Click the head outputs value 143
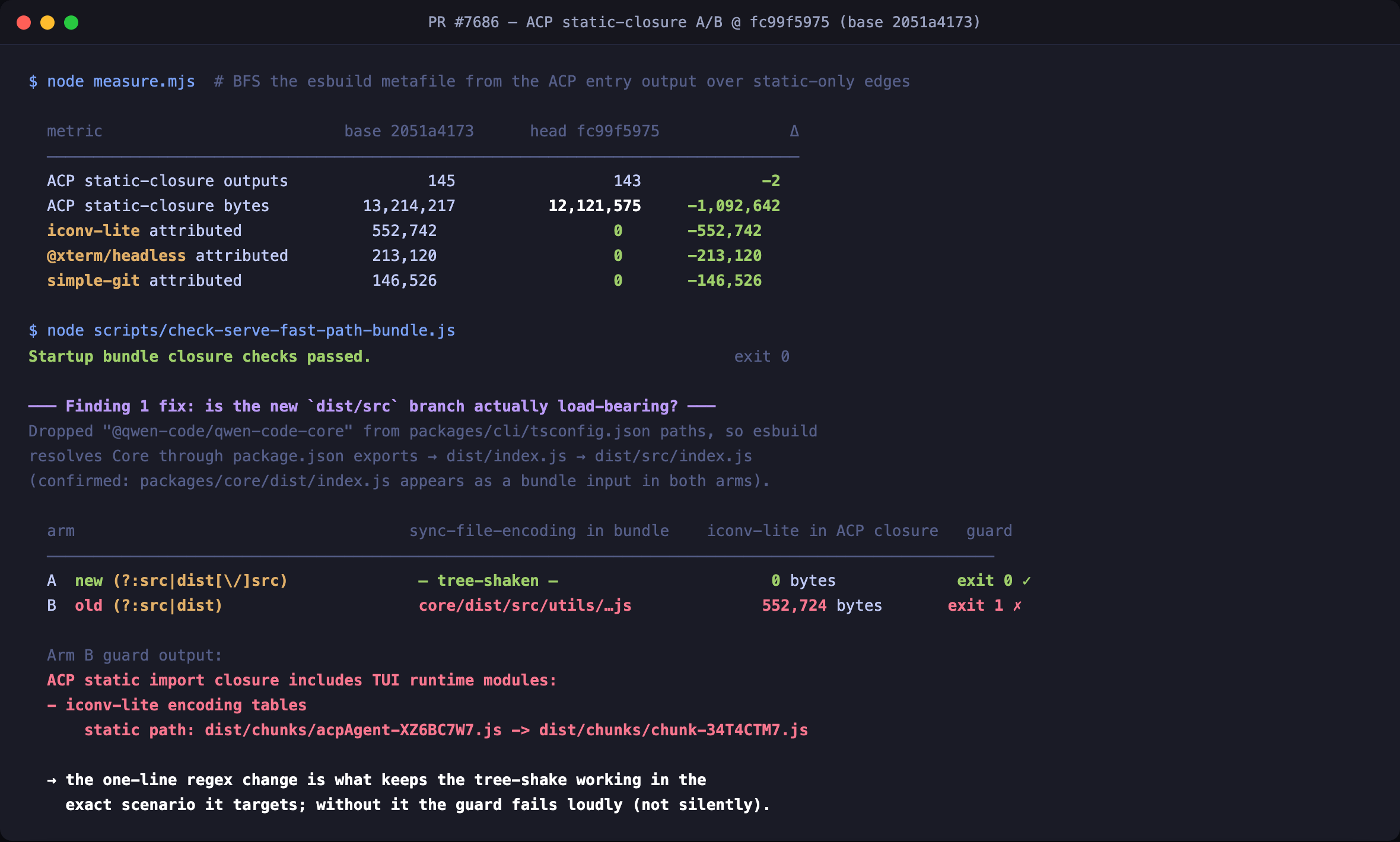This screenshot has height=842, width=1400. coord(627,181)
